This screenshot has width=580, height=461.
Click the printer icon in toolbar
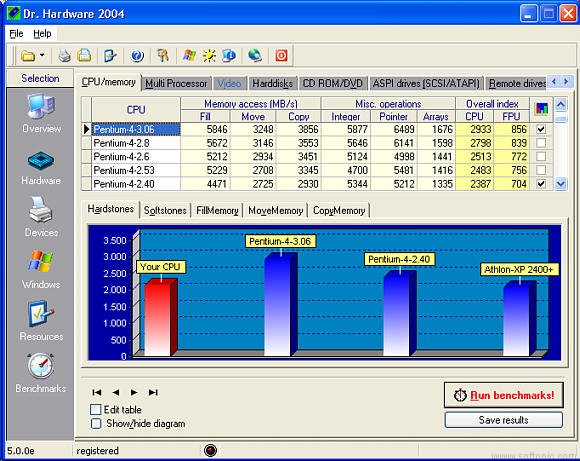pos(64,56)
